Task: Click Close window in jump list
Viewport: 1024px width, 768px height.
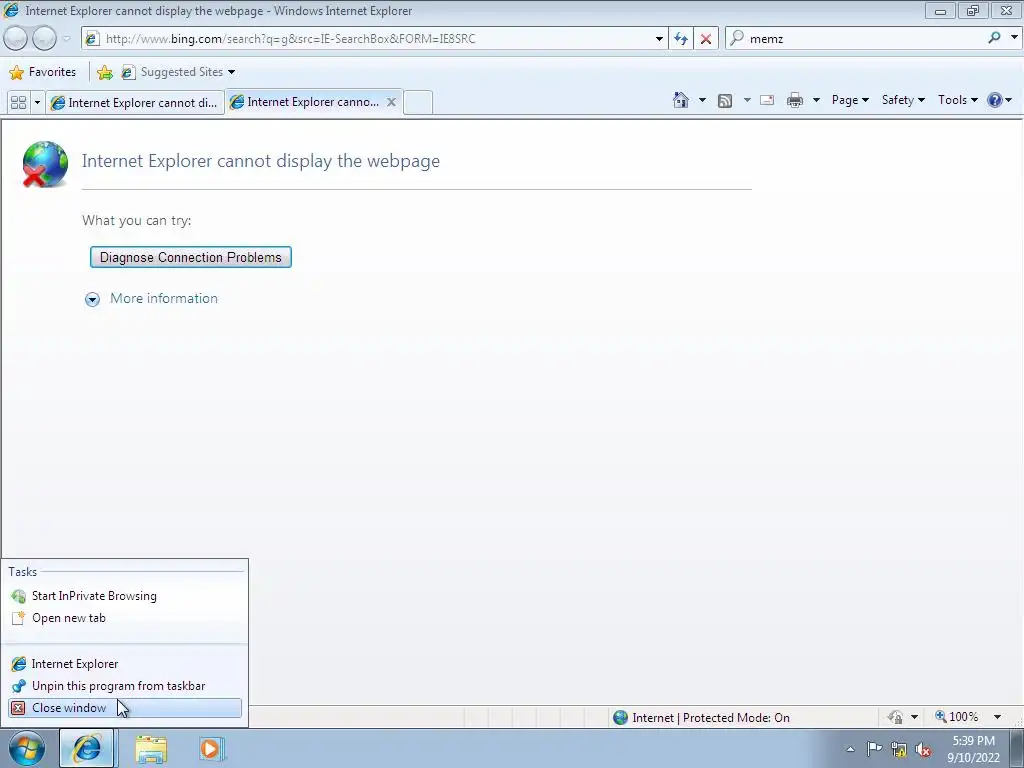Action: coord(125,708)
